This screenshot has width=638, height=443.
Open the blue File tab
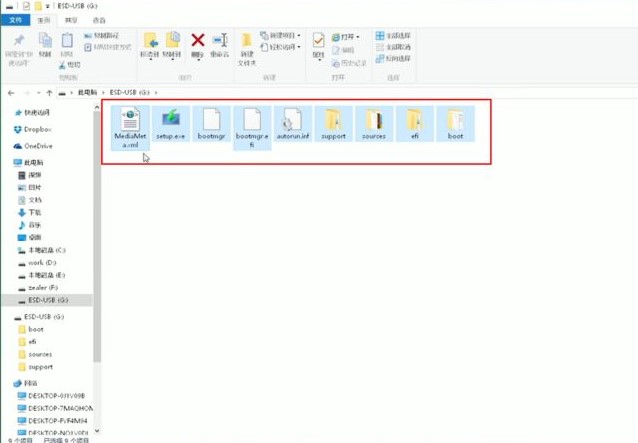point(15,19)
